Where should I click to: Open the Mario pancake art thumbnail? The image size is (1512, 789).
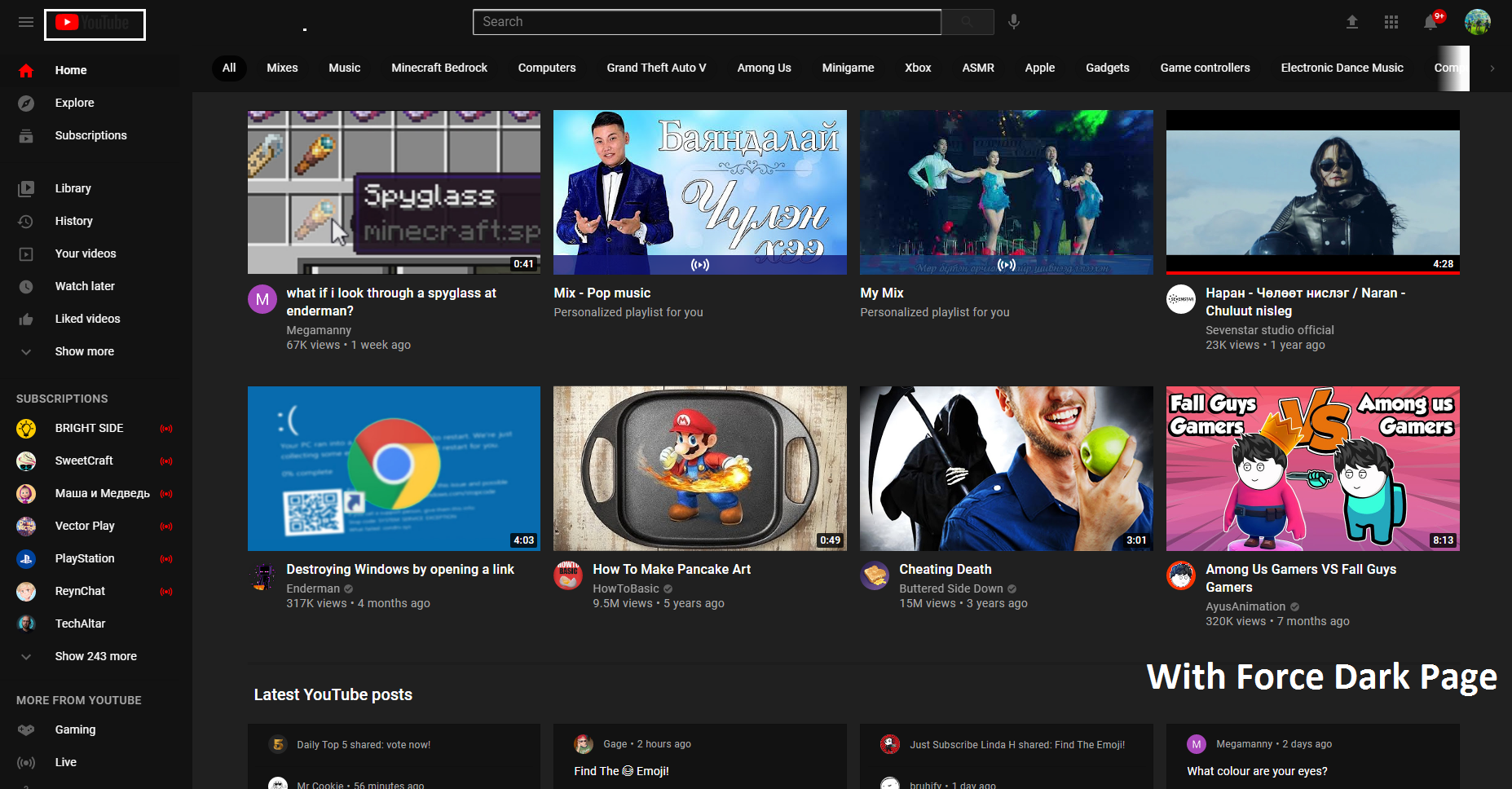[700, 469]
